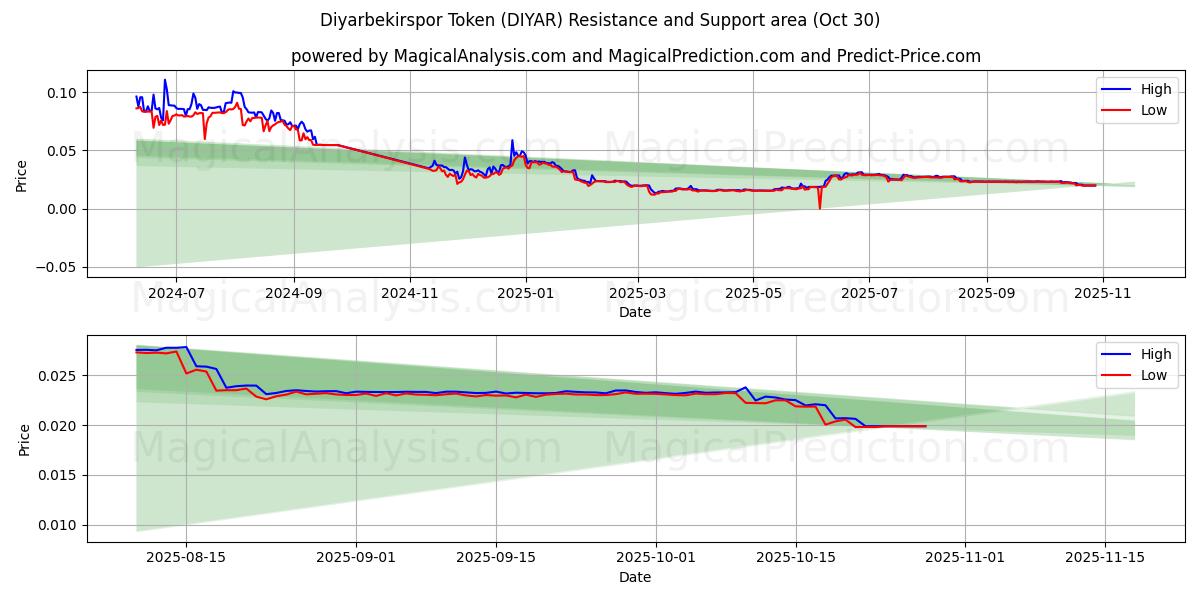The image size is (1200, 600).
Task: Click the 0.010 price tick on bottom chart
Action: coord(58,526)
